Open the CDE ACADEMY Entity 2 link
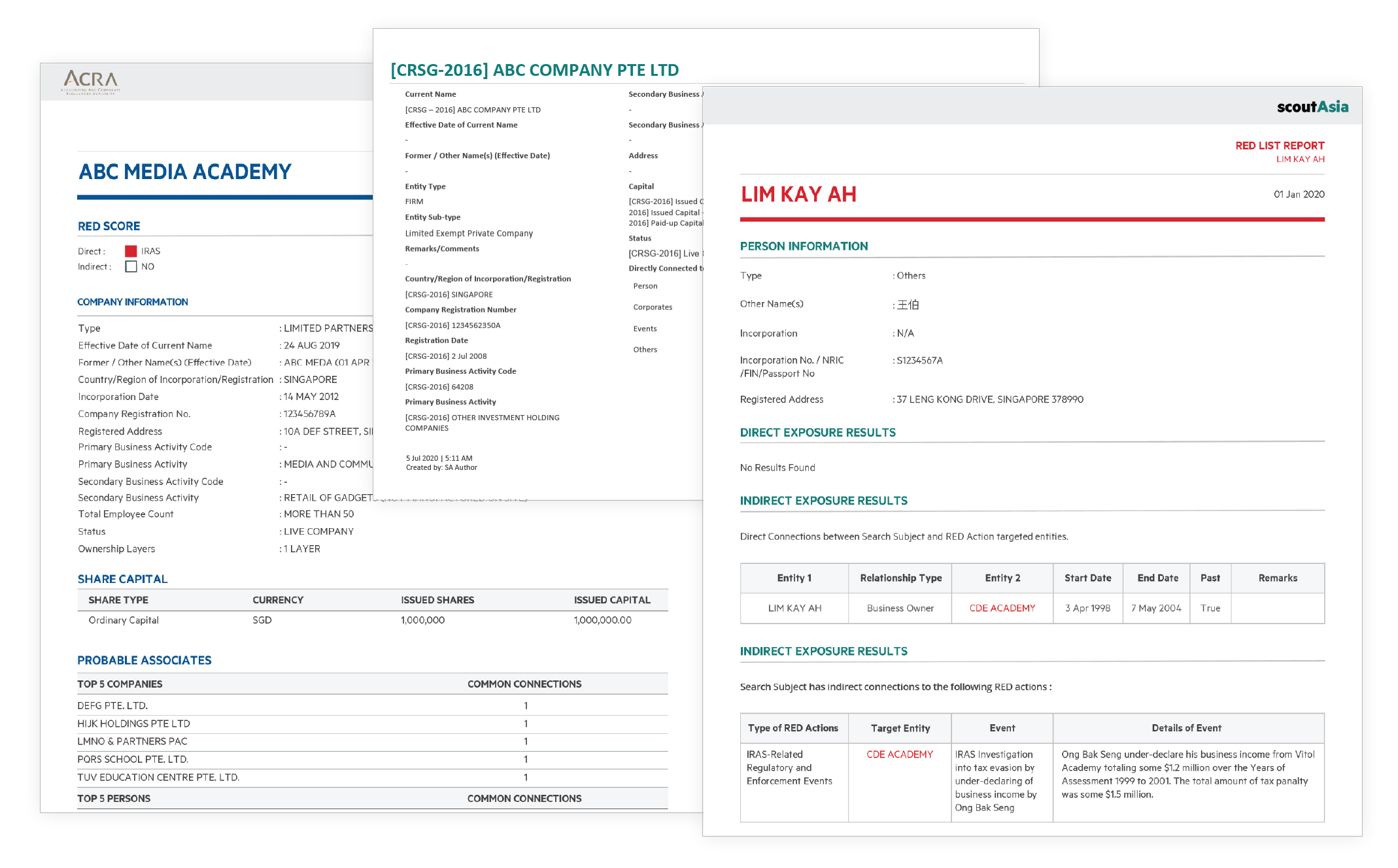The image size is (1398, 868). 1002,608
